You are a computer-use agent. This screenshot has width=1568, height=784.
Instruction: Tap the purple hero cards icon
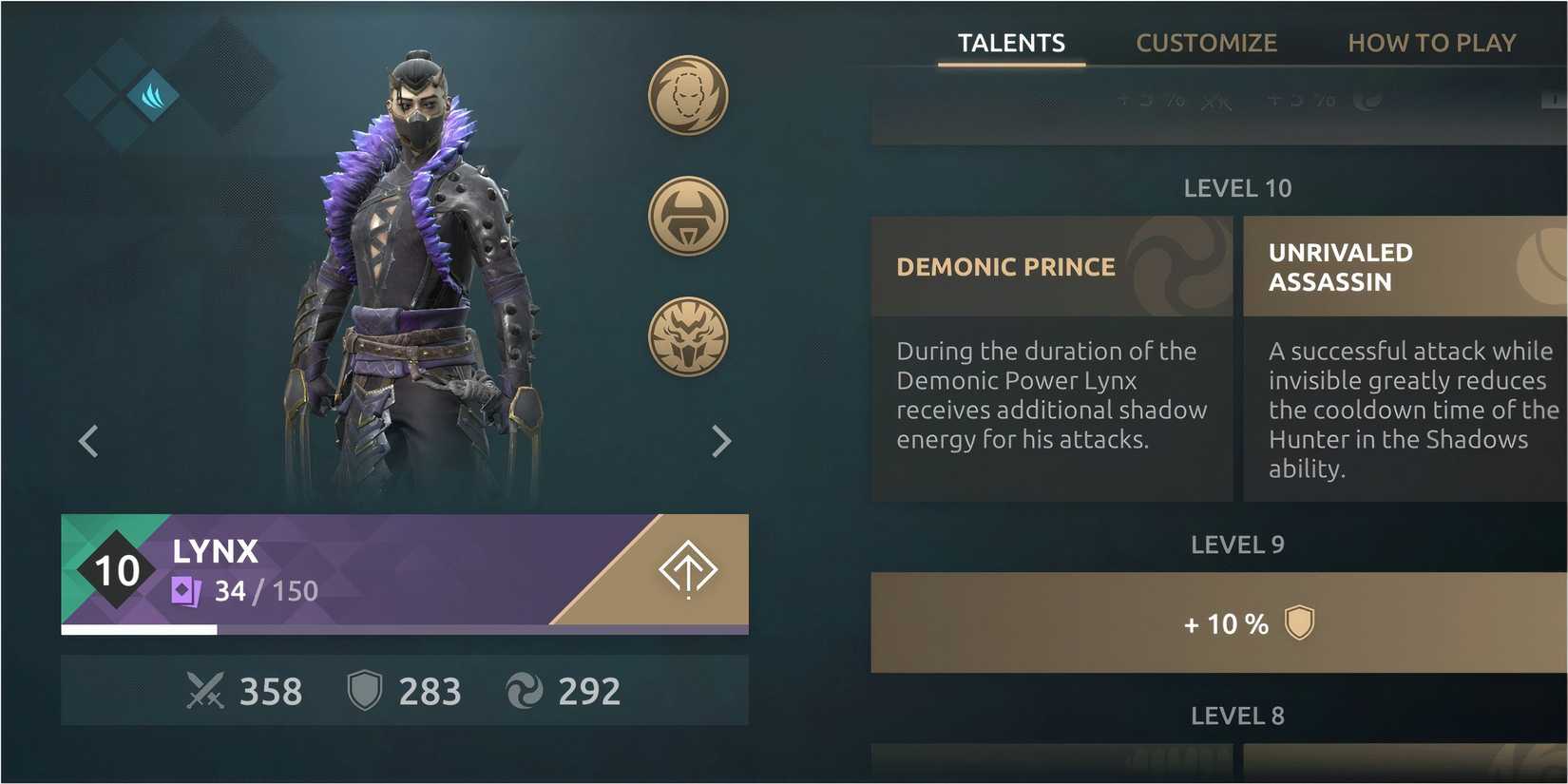[186, 591]
